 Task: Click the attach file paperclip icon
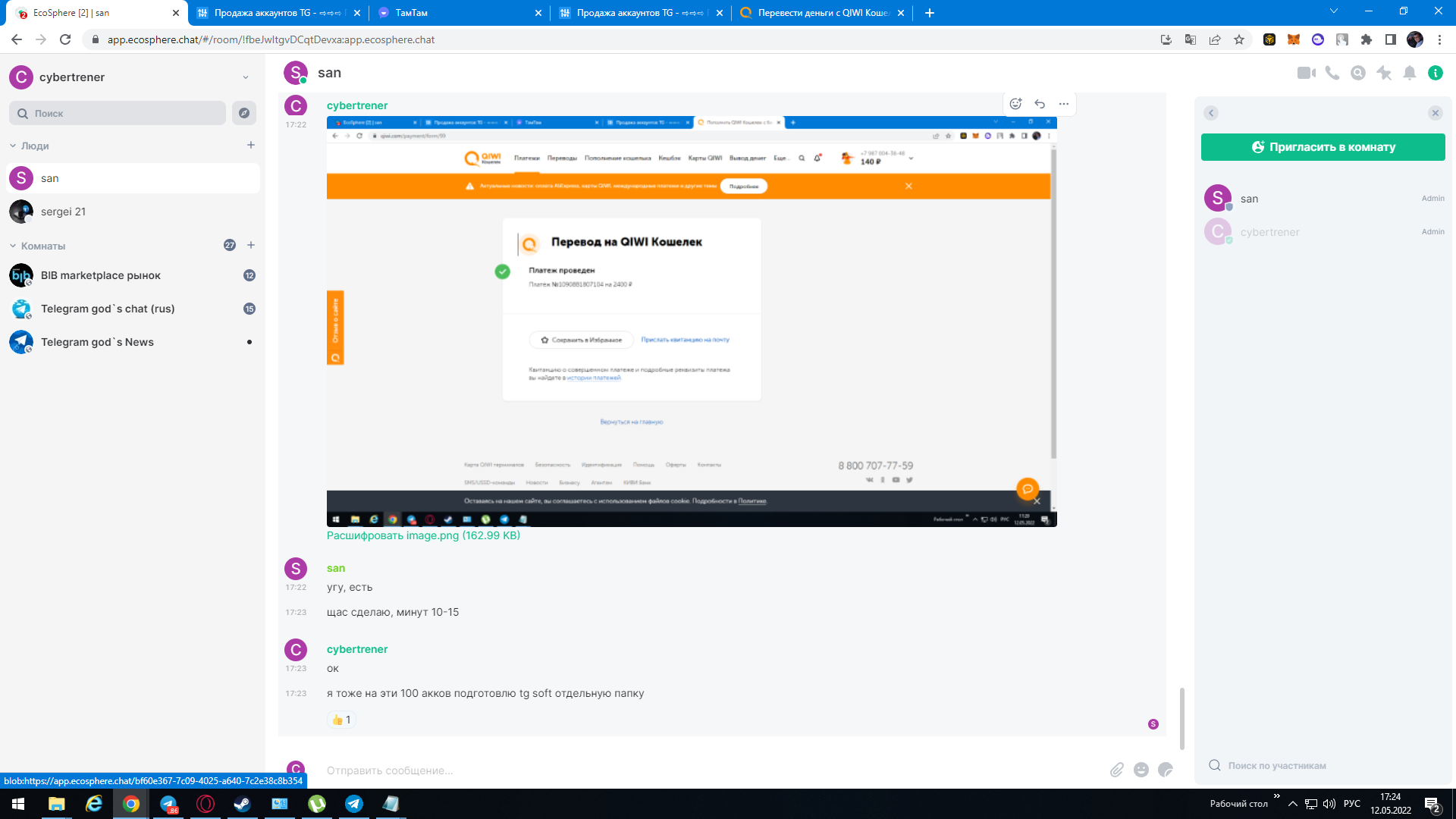1117,770
